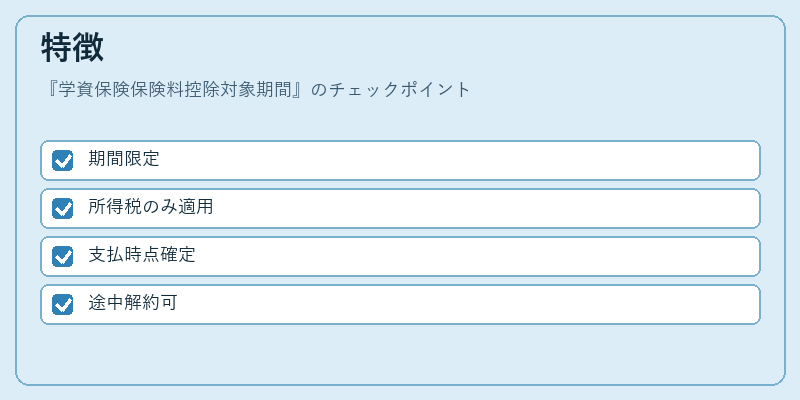Click empty space inside 所得税のみ適用 row

point(485,208)
